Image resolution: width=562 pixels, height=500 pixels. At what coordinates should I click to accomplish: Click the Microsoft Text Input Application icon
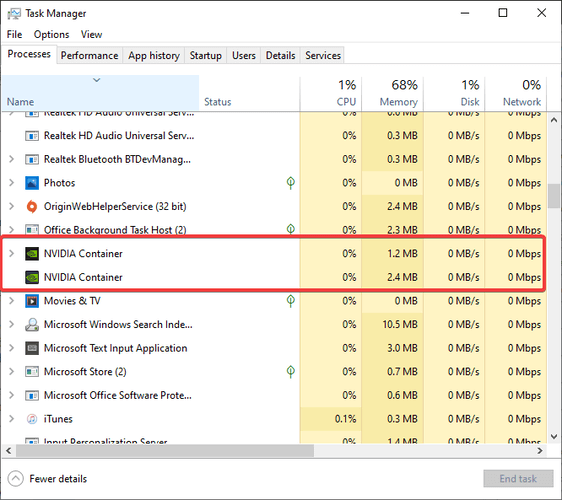(x=32, y=348)
